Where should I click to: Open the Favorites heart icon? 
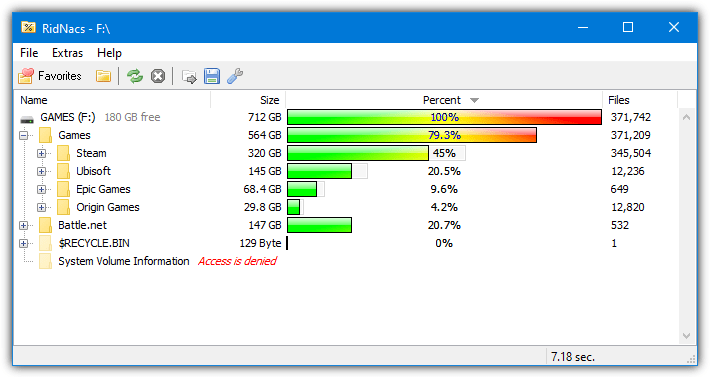(26, 76)
